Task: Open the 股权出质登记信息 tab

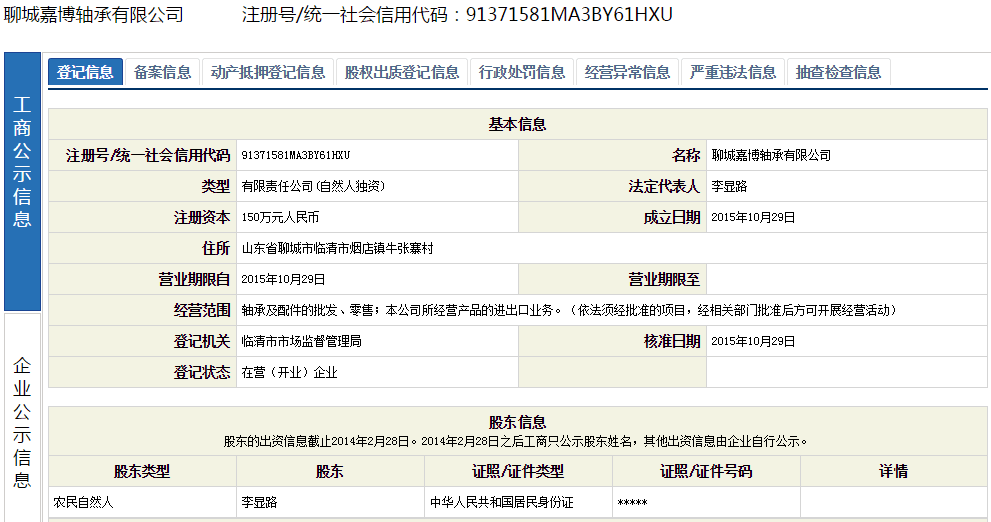Action: coord(402,72)
